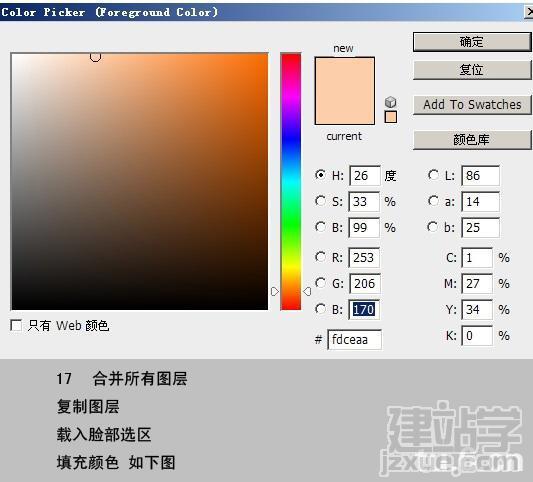Click the G green value field

(x=364, y=283)
